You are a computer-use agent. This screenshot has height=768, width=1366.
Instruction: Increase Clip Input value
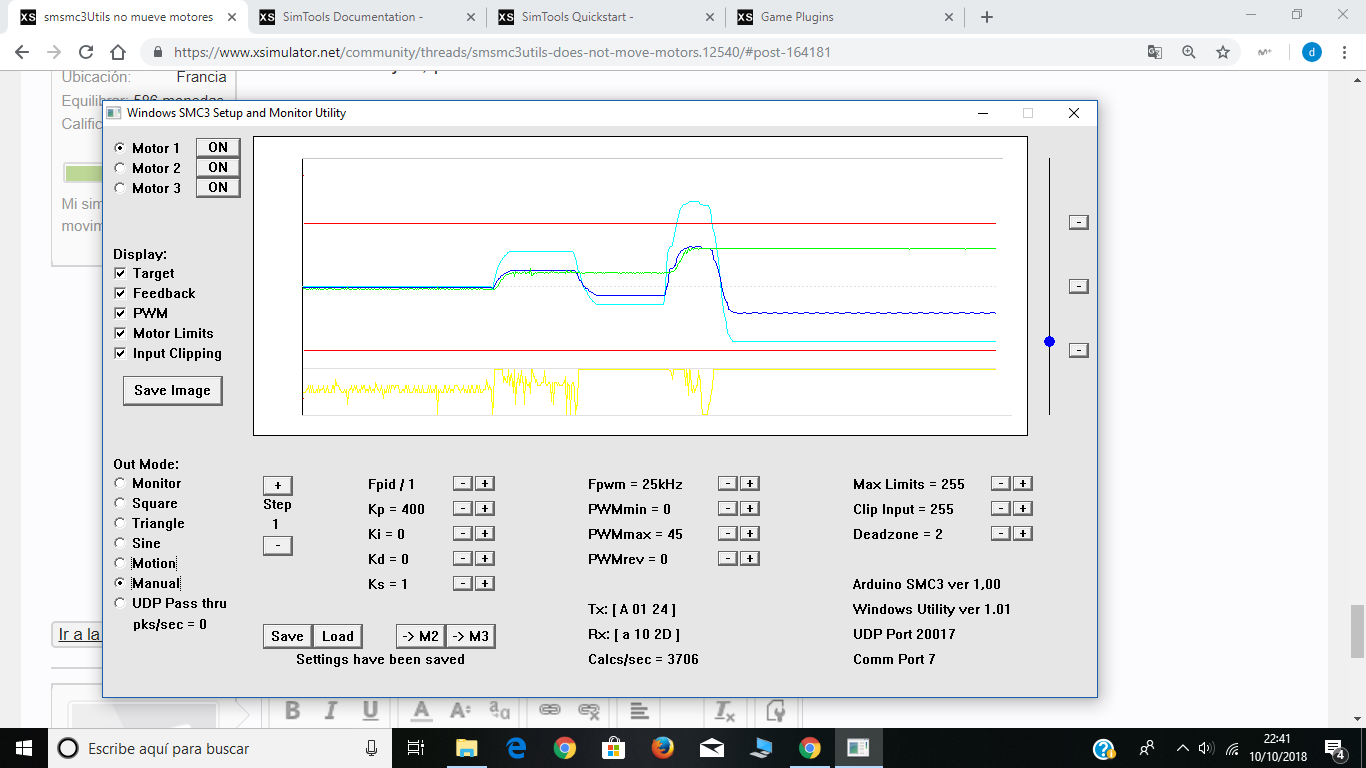(1022, 508)
